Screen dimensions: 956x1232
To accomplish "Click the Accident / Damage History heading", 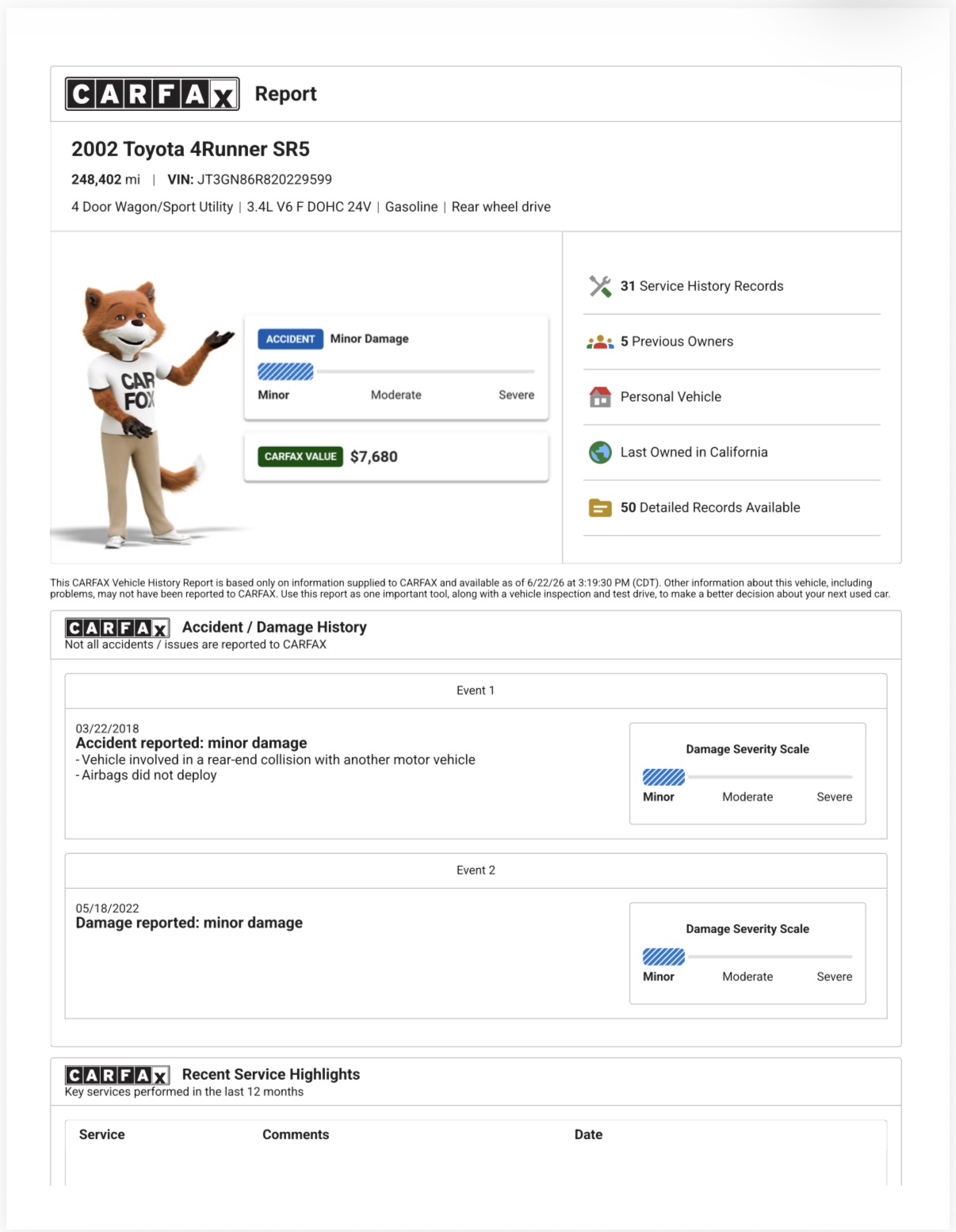I will click(274, 627).
